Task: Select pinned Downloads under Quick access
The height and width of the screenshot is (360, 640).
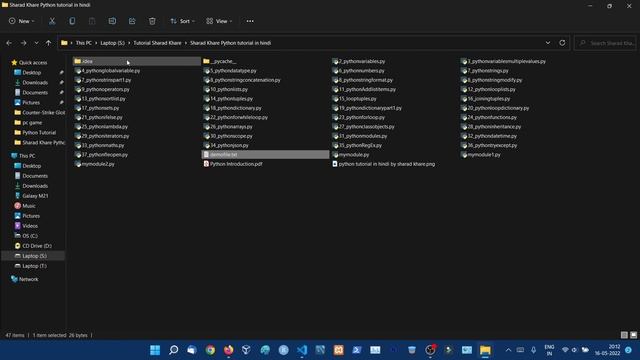Action: 35,82
